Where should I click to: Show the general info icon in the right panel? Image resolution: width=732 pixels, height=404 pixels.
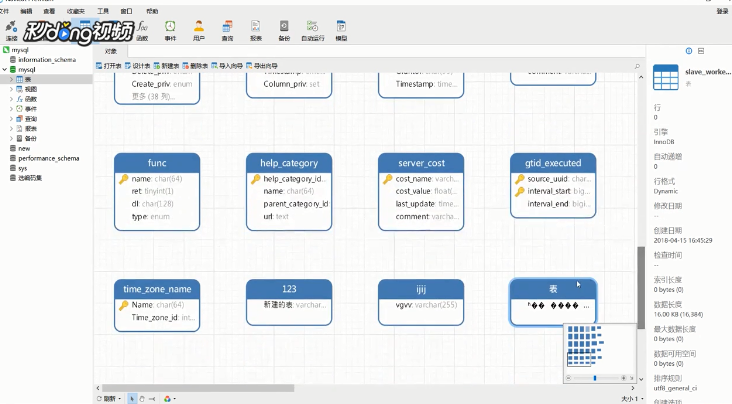tap(689, 51)
